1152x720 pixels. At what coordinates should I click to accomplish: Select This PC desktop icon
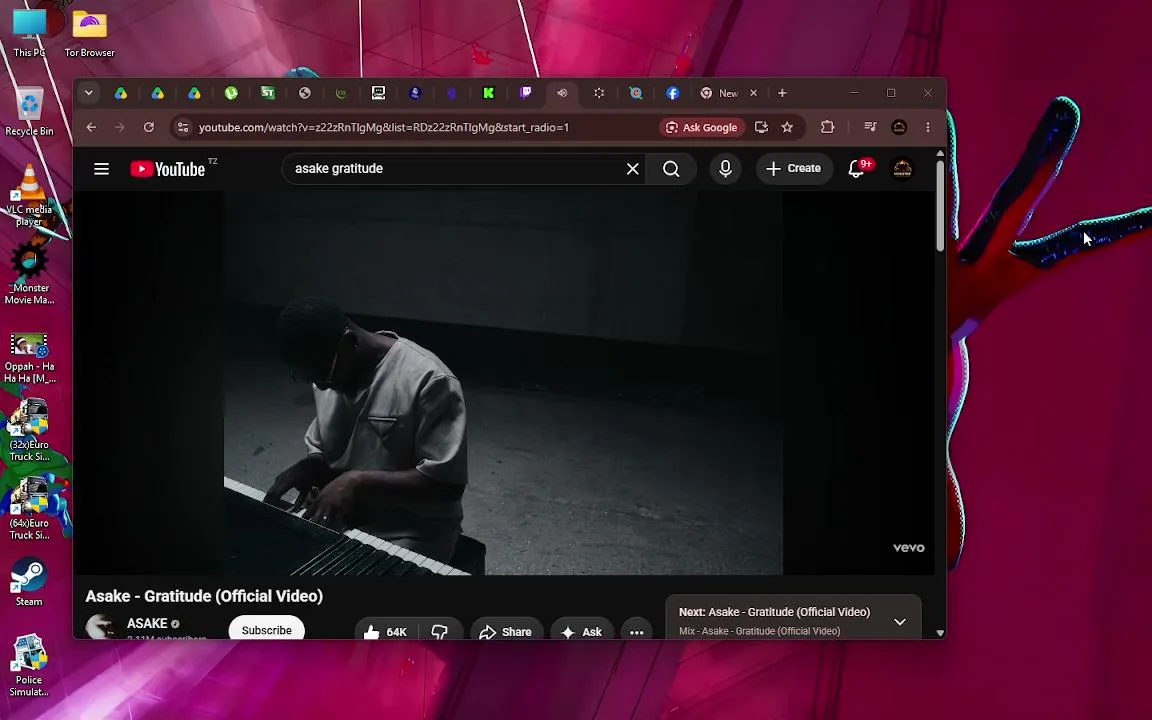[x=29, y=32]
